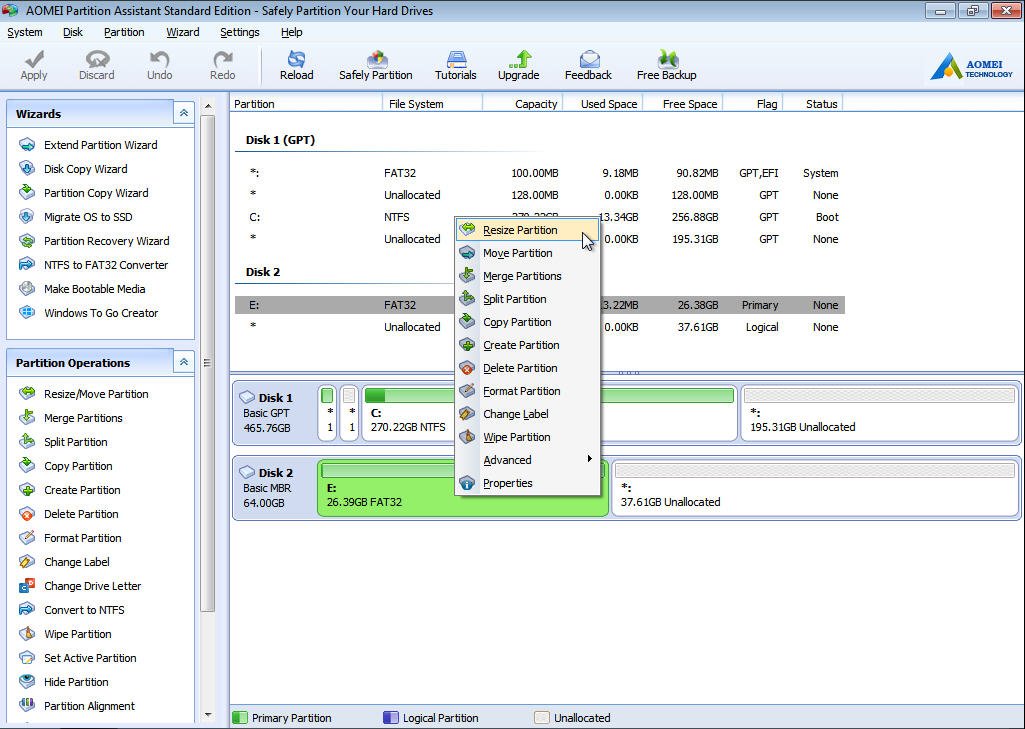
Task: Click Convert to NTFS in sidebar
Action: coord(84,610)
